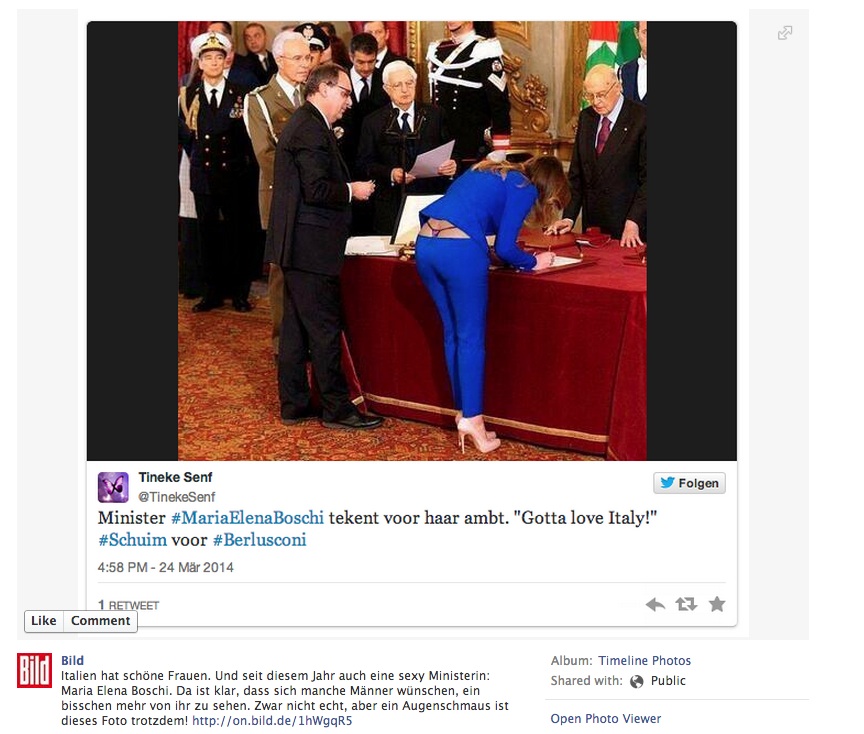
Task: Click the main photo image
Action: (412, 241)
